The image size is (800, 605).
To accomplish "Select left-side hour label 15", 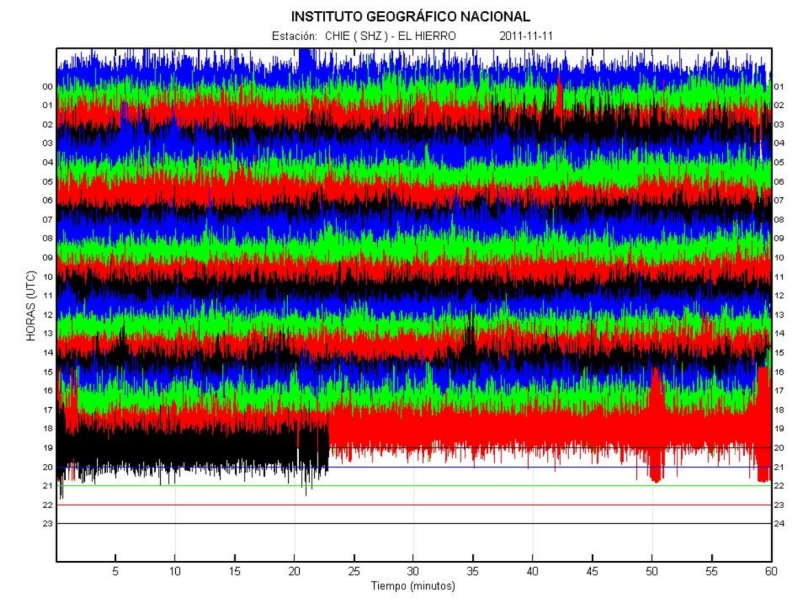I will (x=47, y=372).
